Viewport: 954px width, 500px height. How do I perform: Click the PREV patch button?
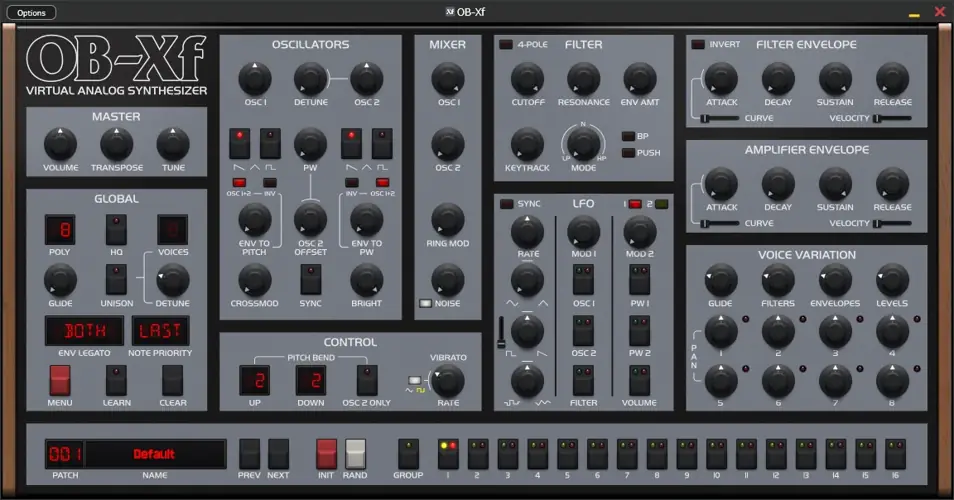(x=249, y=454)
